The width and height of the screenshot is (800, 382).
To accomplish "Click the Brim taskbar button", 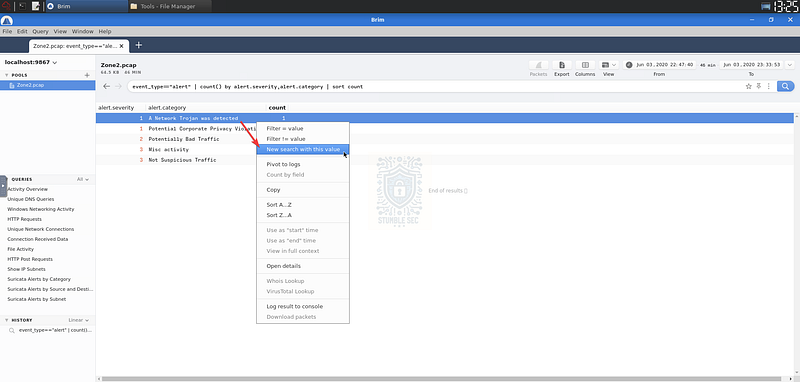I will [85, 6].
